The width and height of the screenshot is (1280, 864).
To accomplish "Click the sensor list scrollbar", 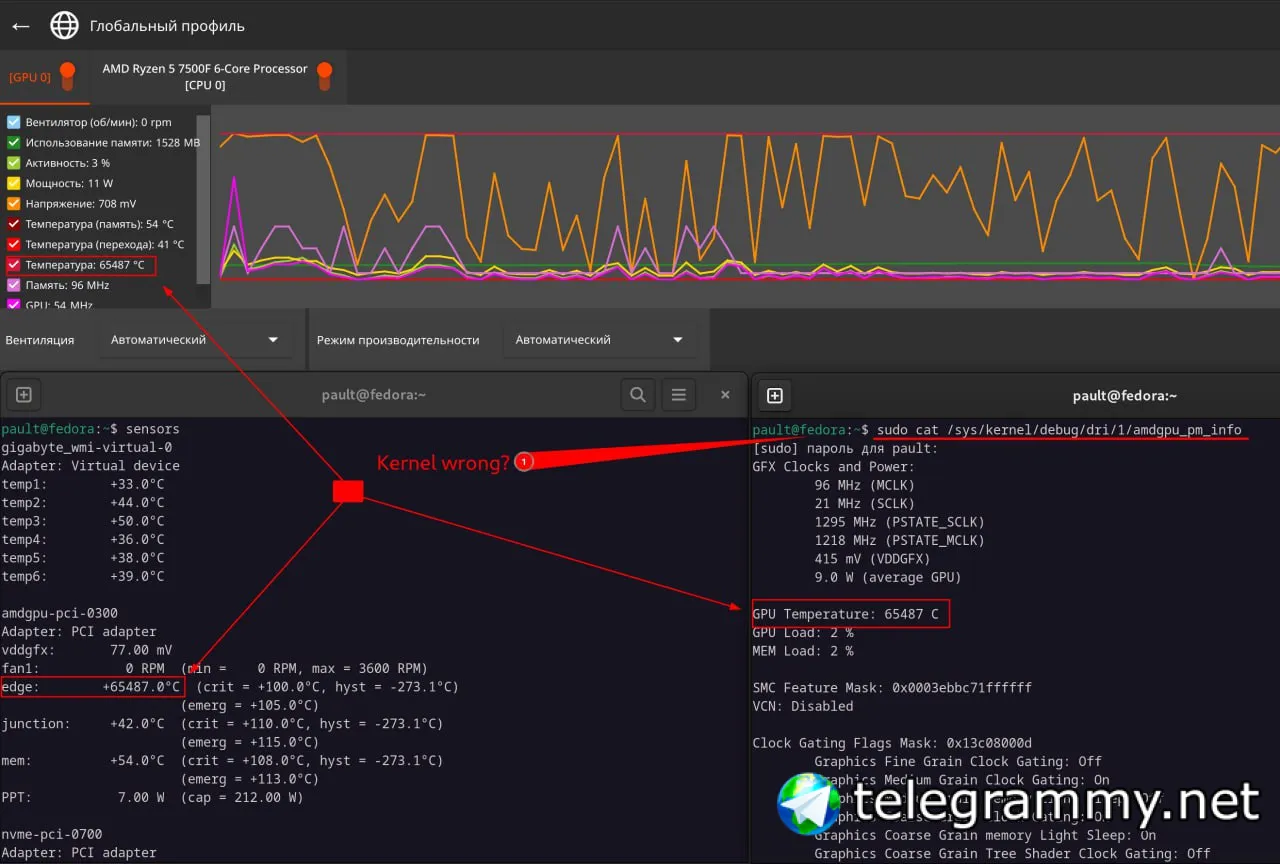I will [203, 200].
